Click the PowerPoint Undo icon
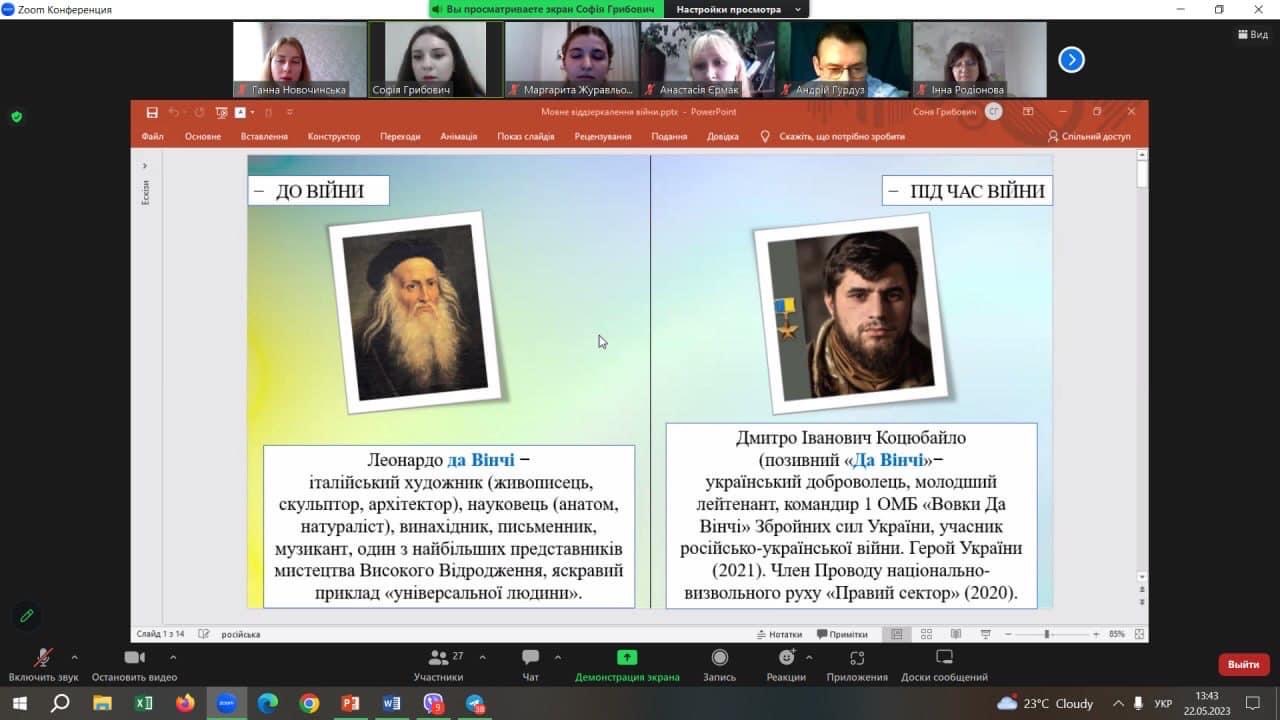 tap(174, 112)
